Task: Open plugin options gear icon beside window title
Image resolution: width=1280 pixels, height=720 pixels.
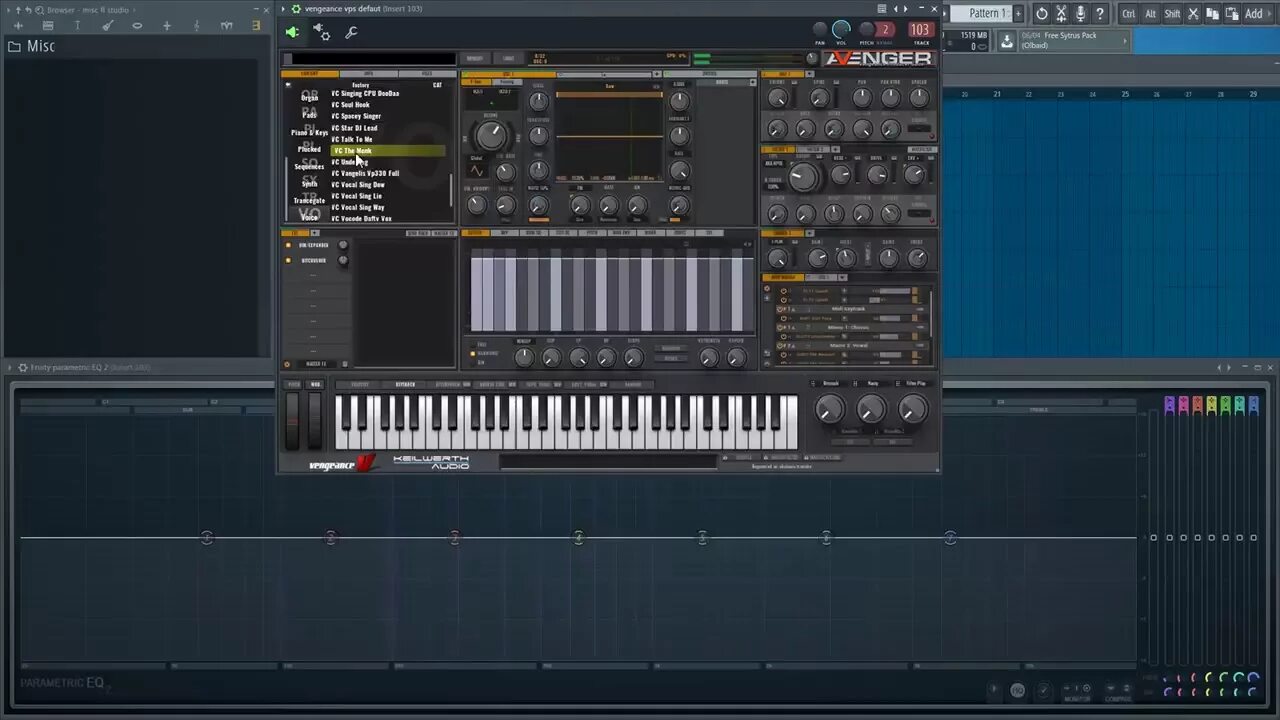Action: (x=296, y=9)
